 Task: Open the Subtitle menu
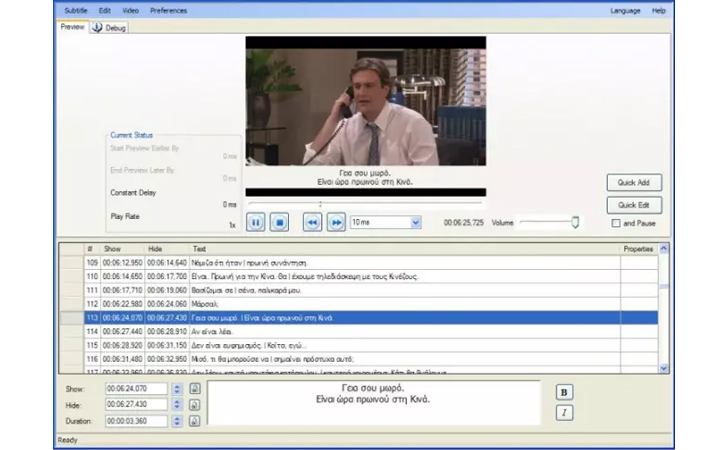coord(76,10)
